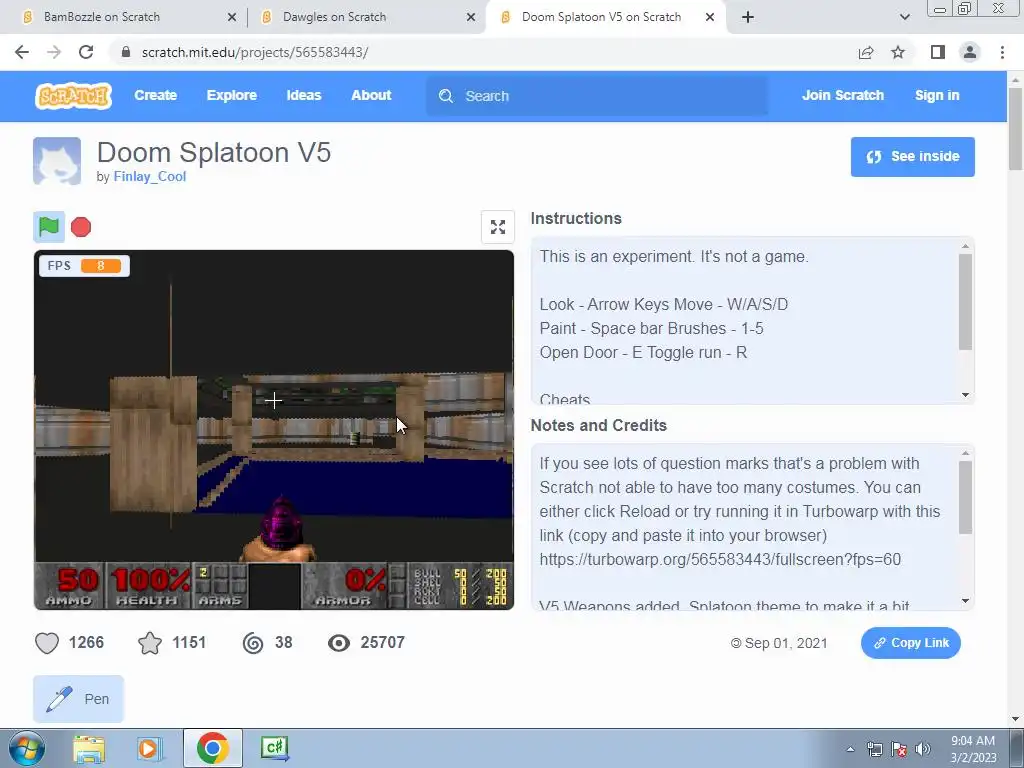The width and height of the screenshot is (1024, 768).
Task: Open the browser side panel
Action: tap(938, 52)
